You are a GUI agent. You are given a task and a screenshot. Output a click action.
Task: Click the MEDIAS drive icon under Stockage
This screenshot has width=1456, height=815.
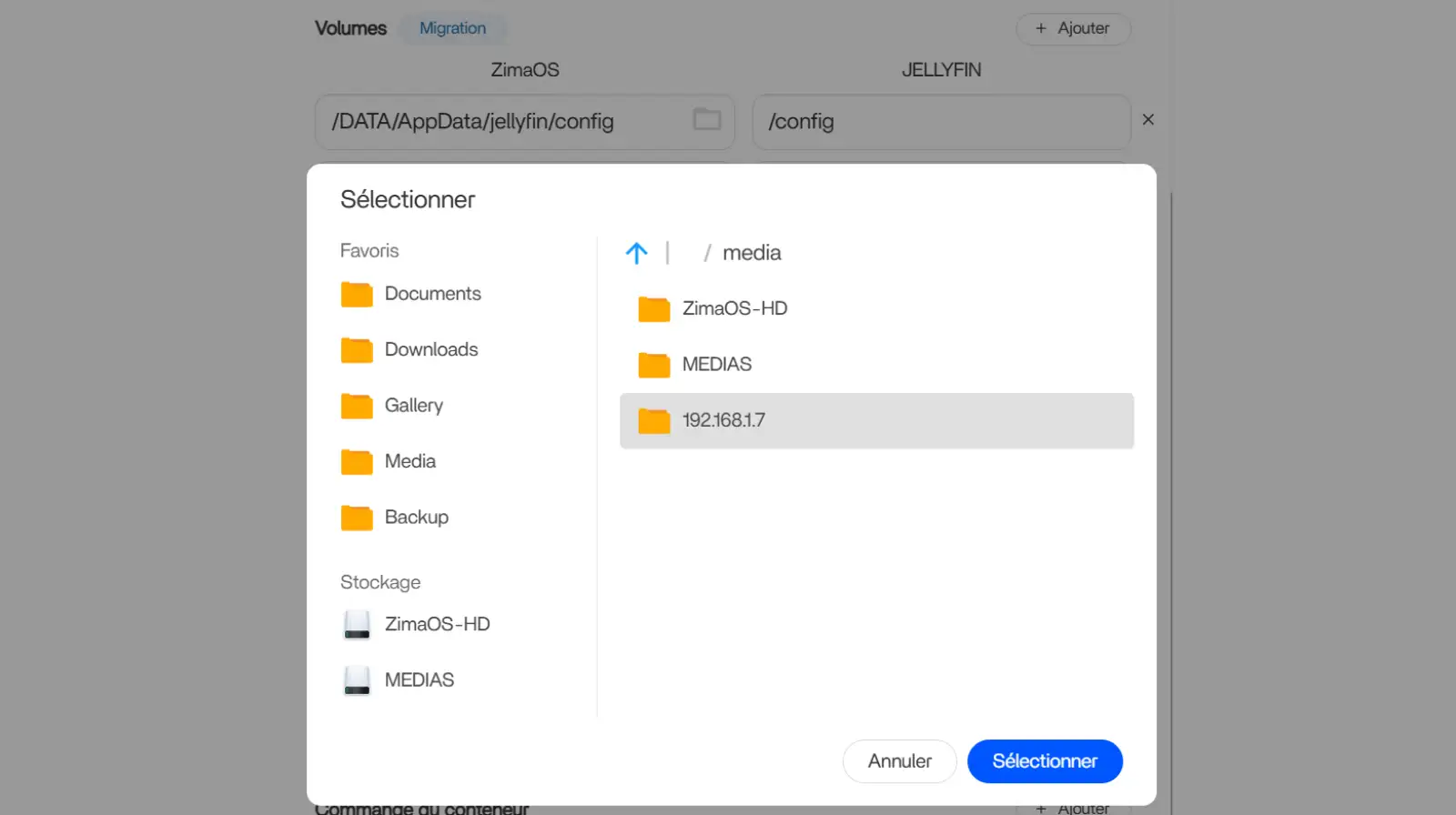coord(357,680)
